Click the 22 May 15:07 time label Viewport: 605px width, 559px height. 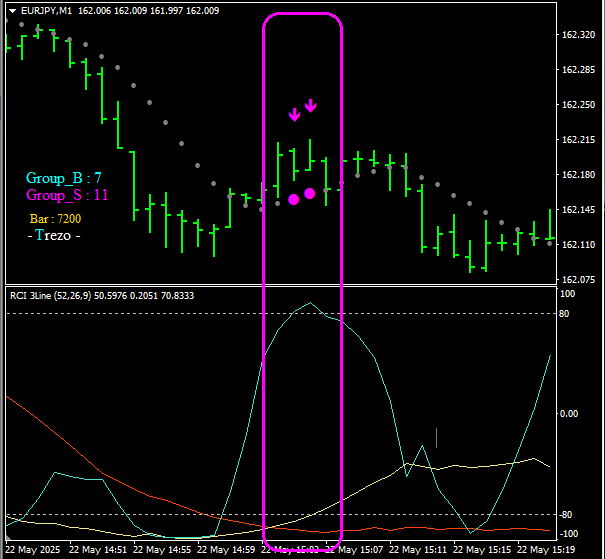point(355,549)
